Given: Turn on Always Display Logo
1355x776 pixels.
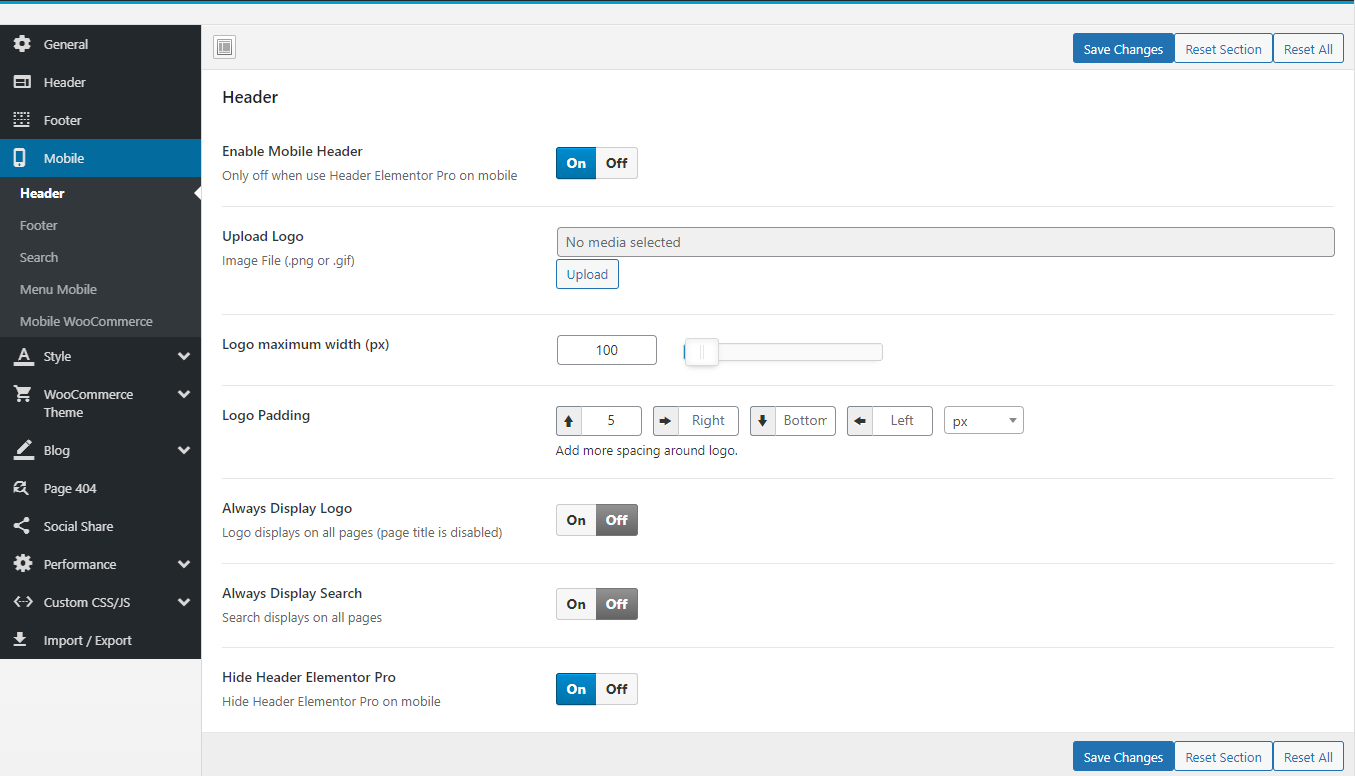Looking at the screenshot, I should point(576,520).
